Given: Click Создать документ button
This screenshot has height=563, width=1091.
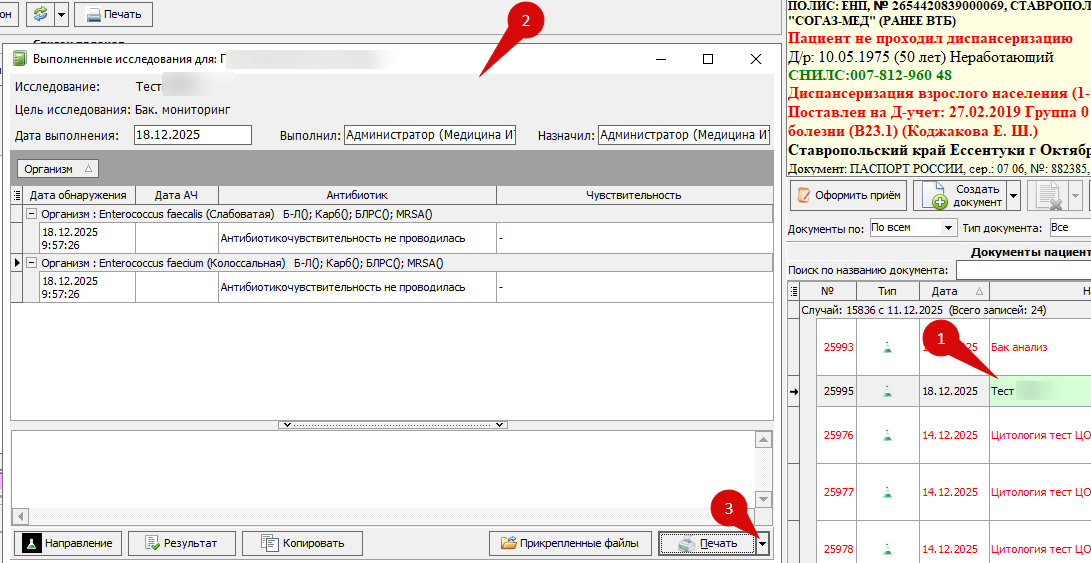Looking at the screenshot, I should (x=959, y=196).
